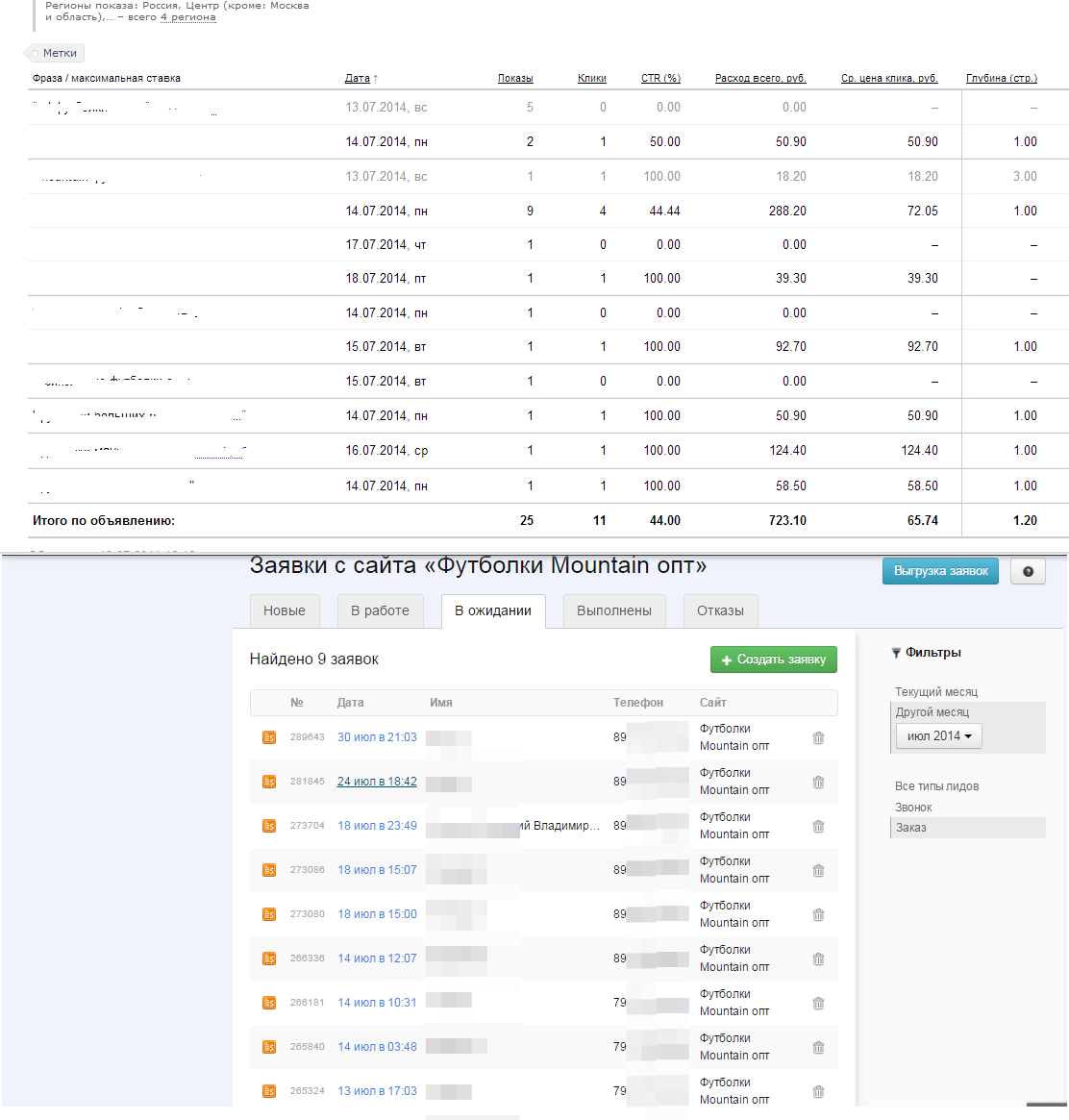Click the Создать заявку button
The image size is (1069, 1120).
coord(773,660)
